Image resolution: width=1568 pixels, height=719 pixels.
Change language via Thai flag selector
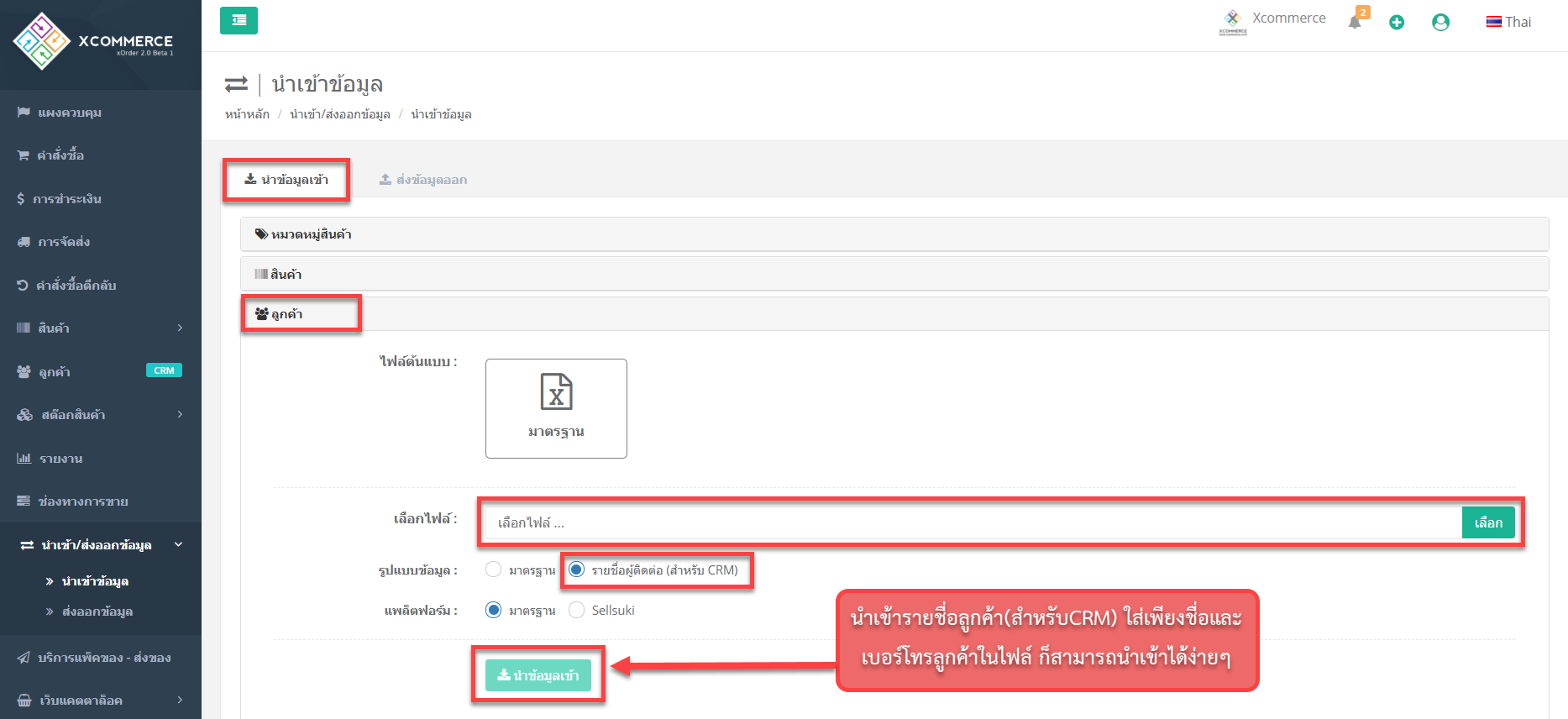[x=1508, y=22]
